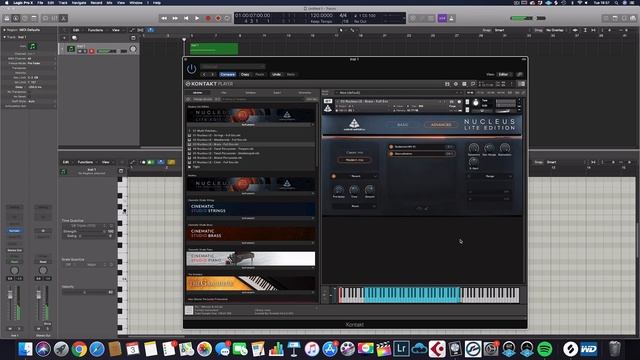Click track instrument icon in inspector
Image resolution: width=640 pixels, height=360 pixels.
click(x=32, y=46)
